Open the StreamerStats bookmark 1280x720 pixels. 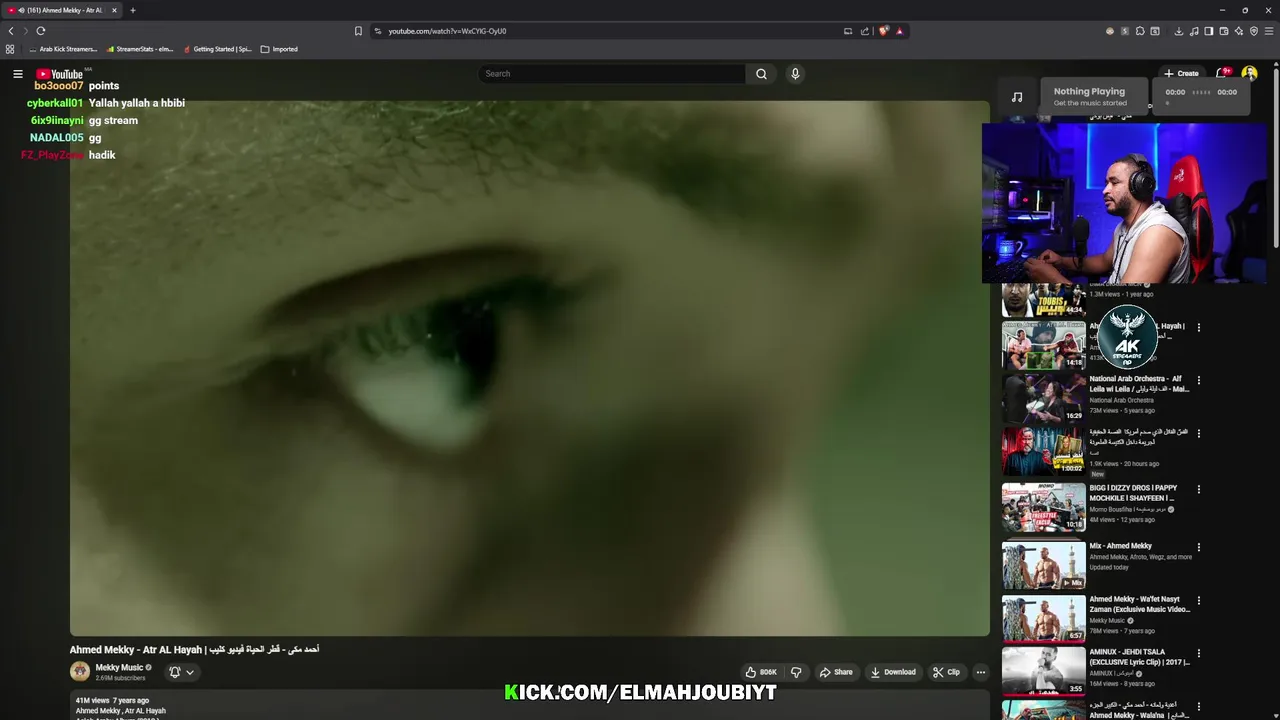point(140,49)
